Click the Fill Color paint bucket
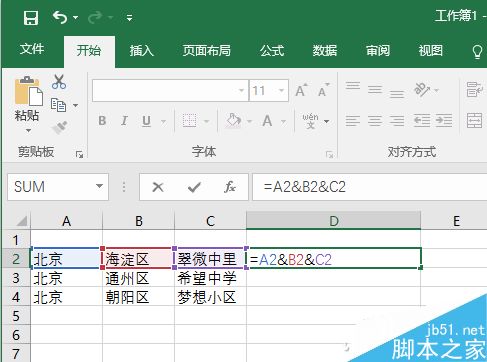The width and height of the screenshot is (487, 362). [233, 121]
